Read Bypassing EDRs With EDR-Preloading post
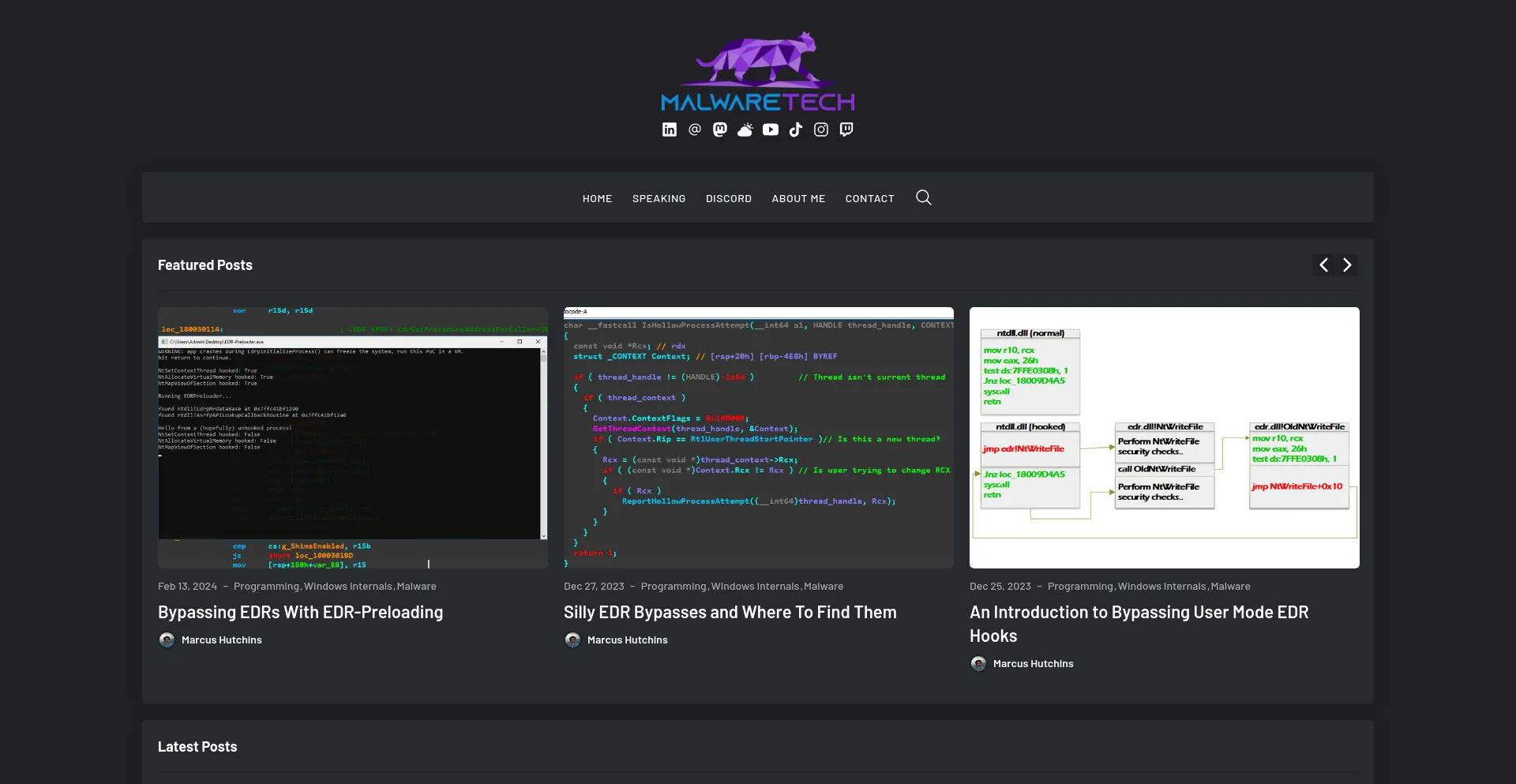This screenshot has height=784, width=1516. click(x=301, y=613)
